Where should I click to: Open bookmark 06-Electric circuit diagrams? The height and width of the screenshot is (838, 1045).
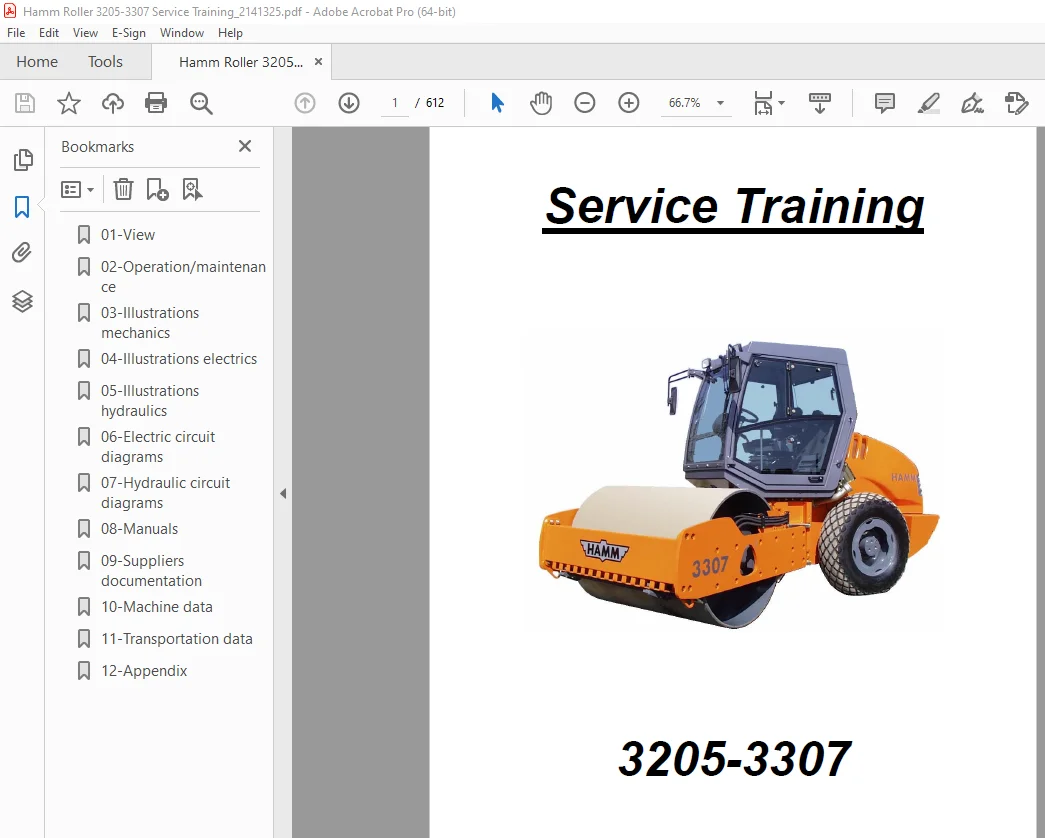coord(158,447)
